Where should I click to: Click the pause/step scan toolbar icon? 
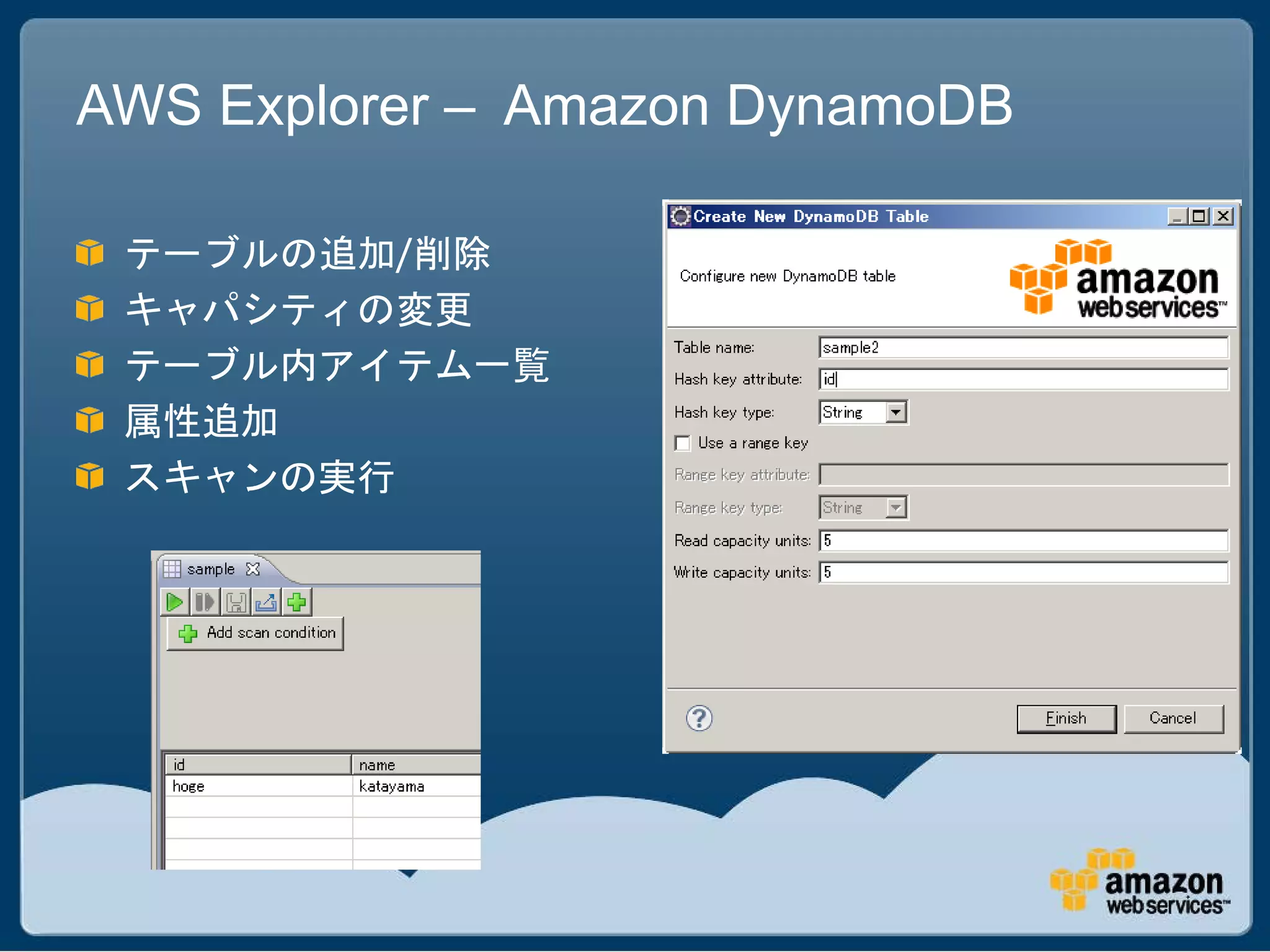pyautogui.click(x=205, y=602)
